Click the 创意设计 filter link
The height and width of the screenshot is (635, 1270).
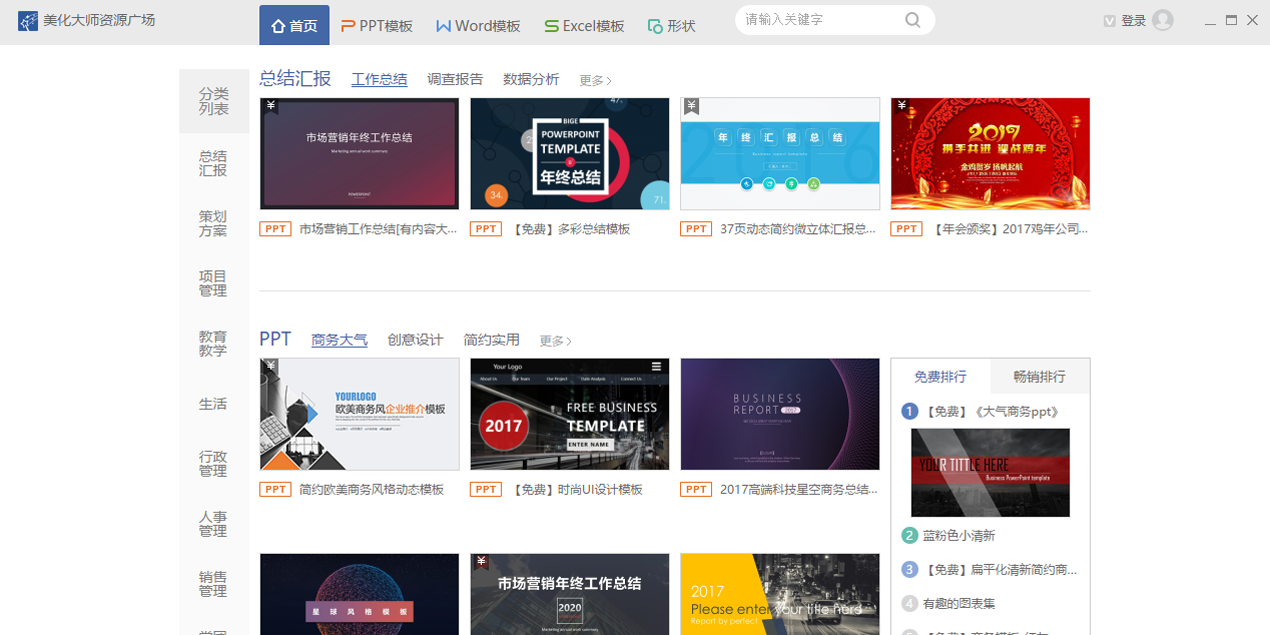tap(415, 340)
